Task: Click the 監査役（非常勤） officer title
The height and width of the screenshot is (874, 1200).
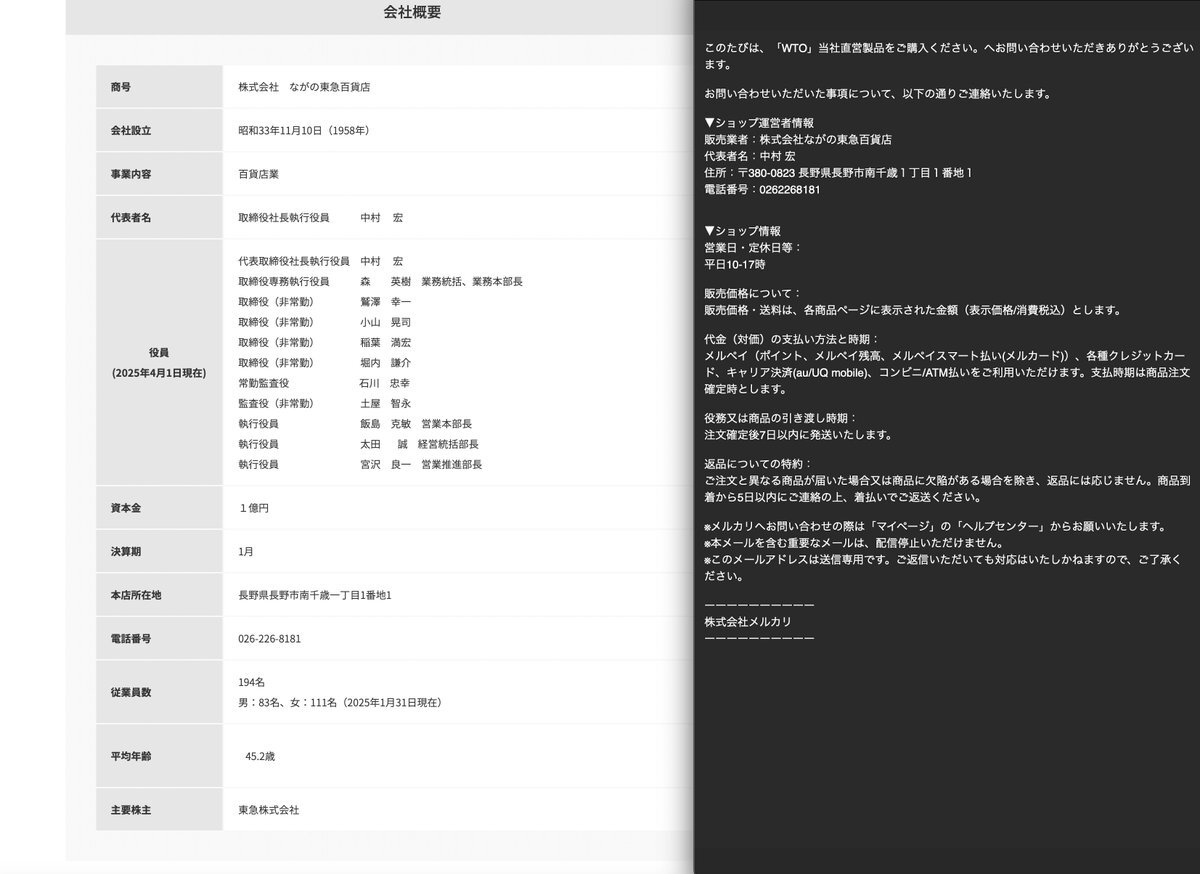Action: pyautogui.click(x=276, y=404)
